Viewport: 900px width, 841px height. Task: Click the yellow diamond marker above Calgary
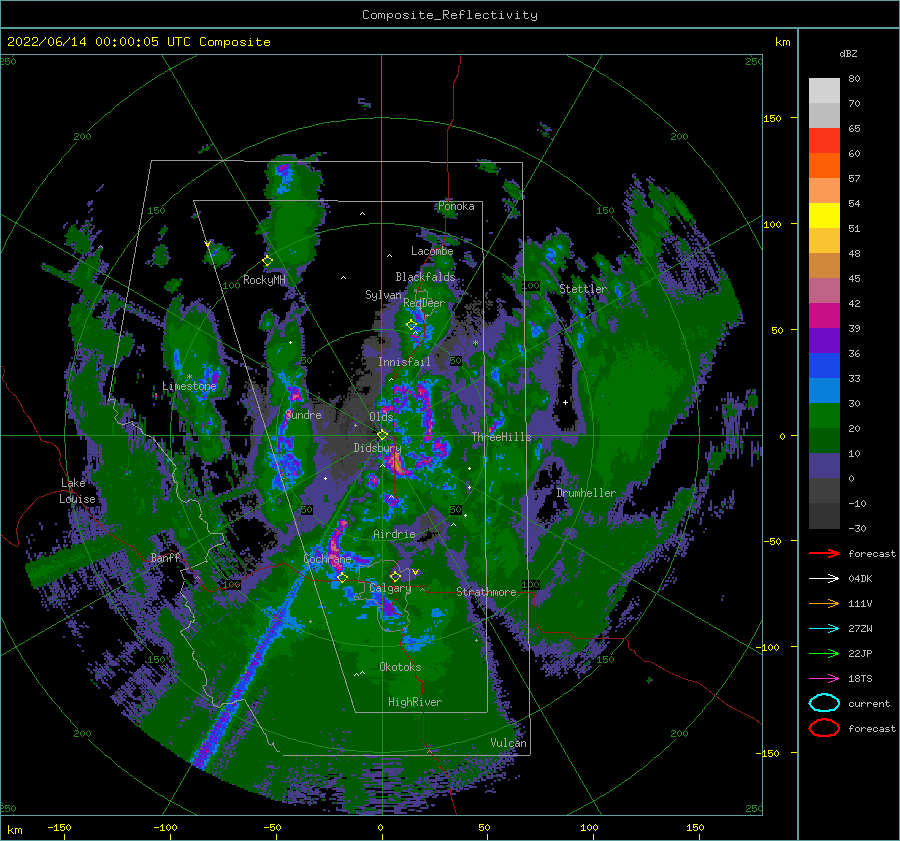click(395, 576)
